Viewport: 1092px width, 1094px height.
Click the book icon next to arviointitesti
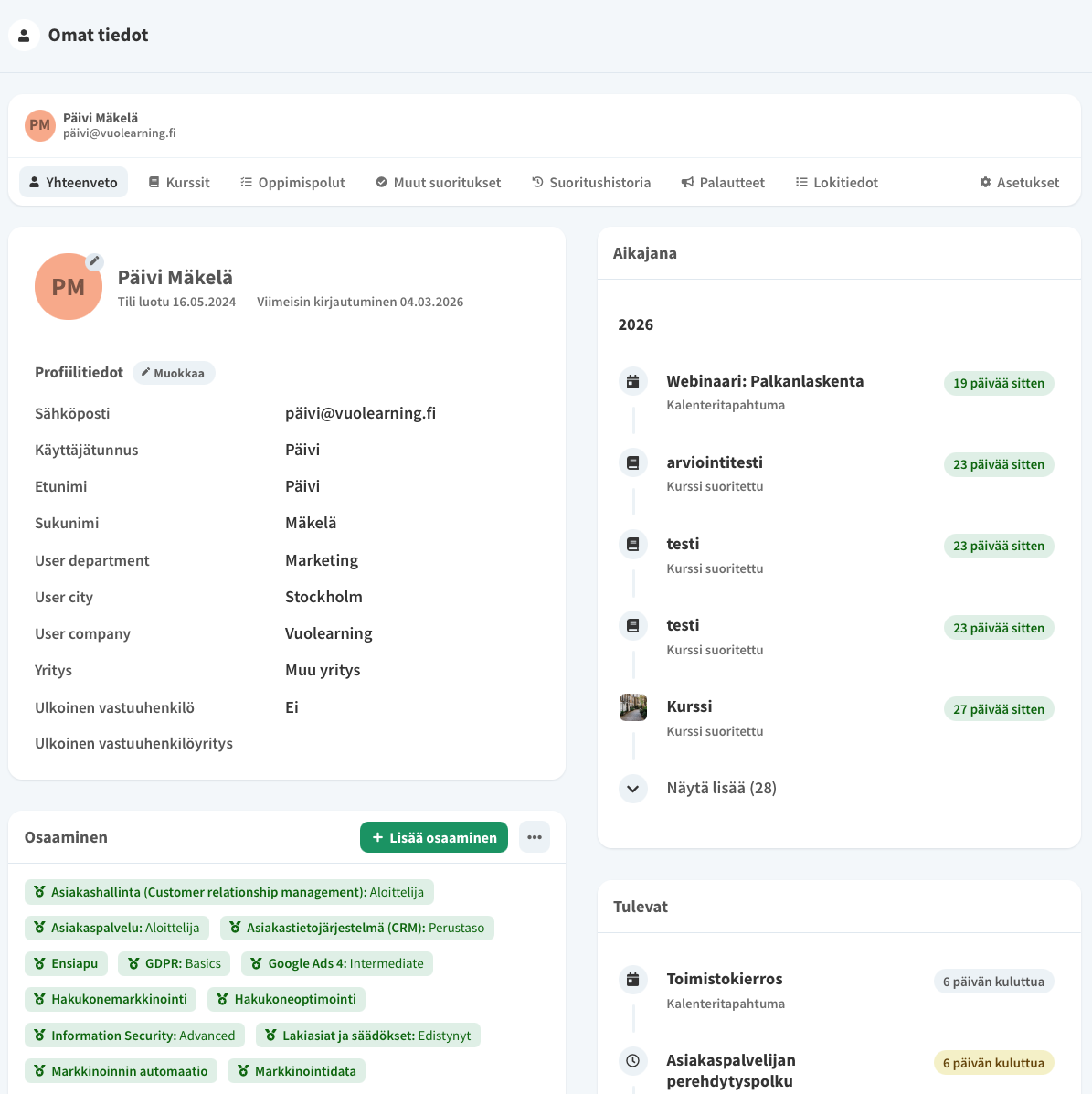[632, 462]
